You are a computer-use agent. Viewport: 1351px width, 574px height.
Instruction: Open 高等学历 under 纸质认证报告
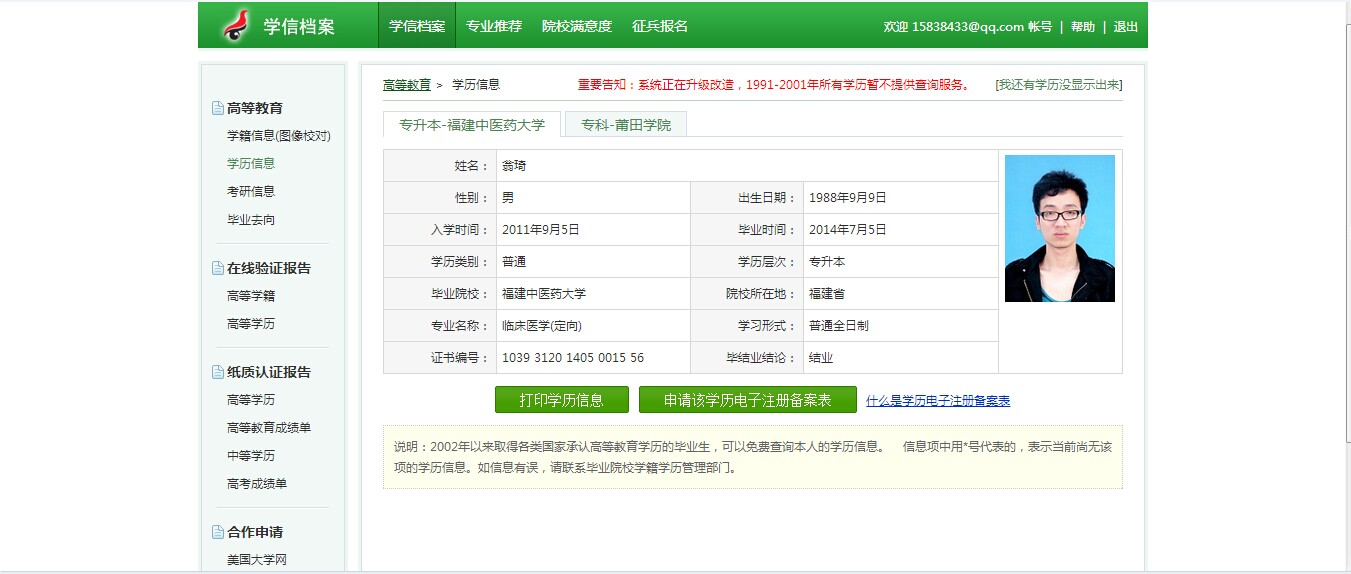tap(251, 400)
